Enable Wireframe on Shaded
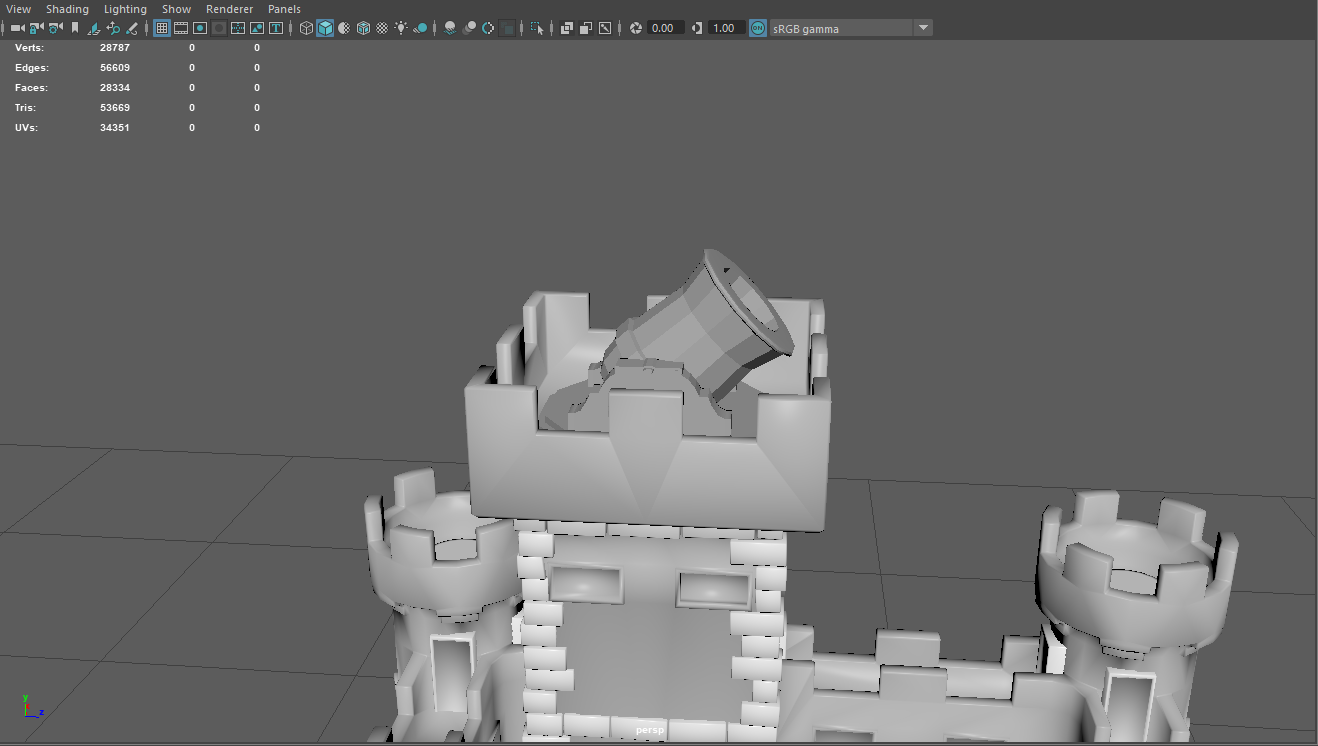The height and width of the screenshot is (746, 1318). [363, 28]
